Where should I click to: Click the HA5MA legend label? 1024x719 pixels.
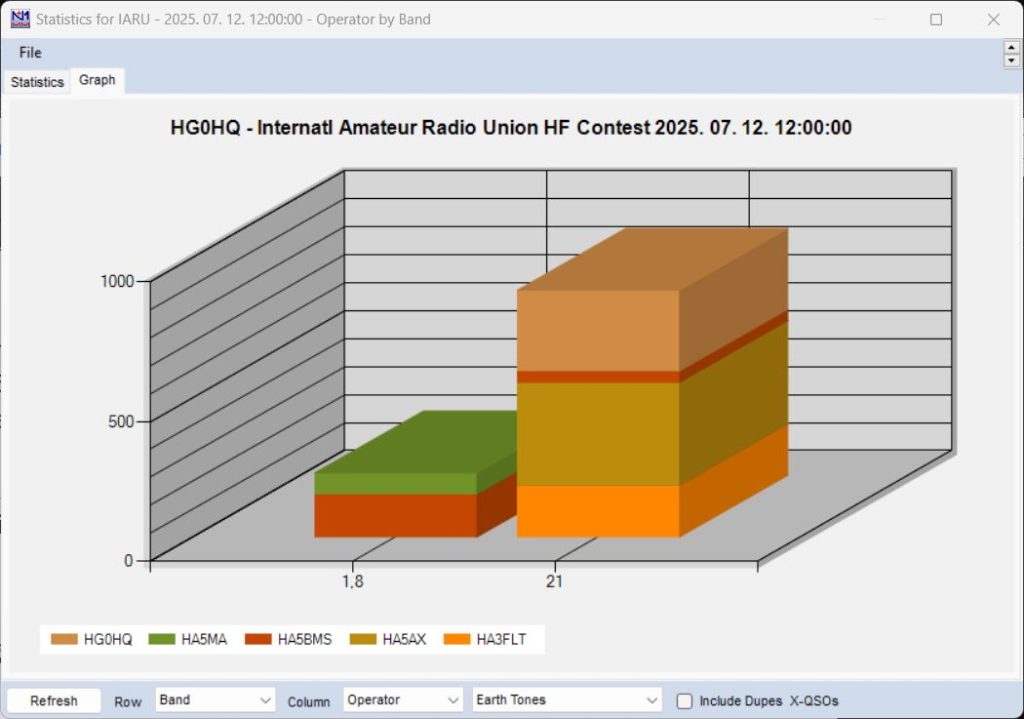click(x=204, y=639)
